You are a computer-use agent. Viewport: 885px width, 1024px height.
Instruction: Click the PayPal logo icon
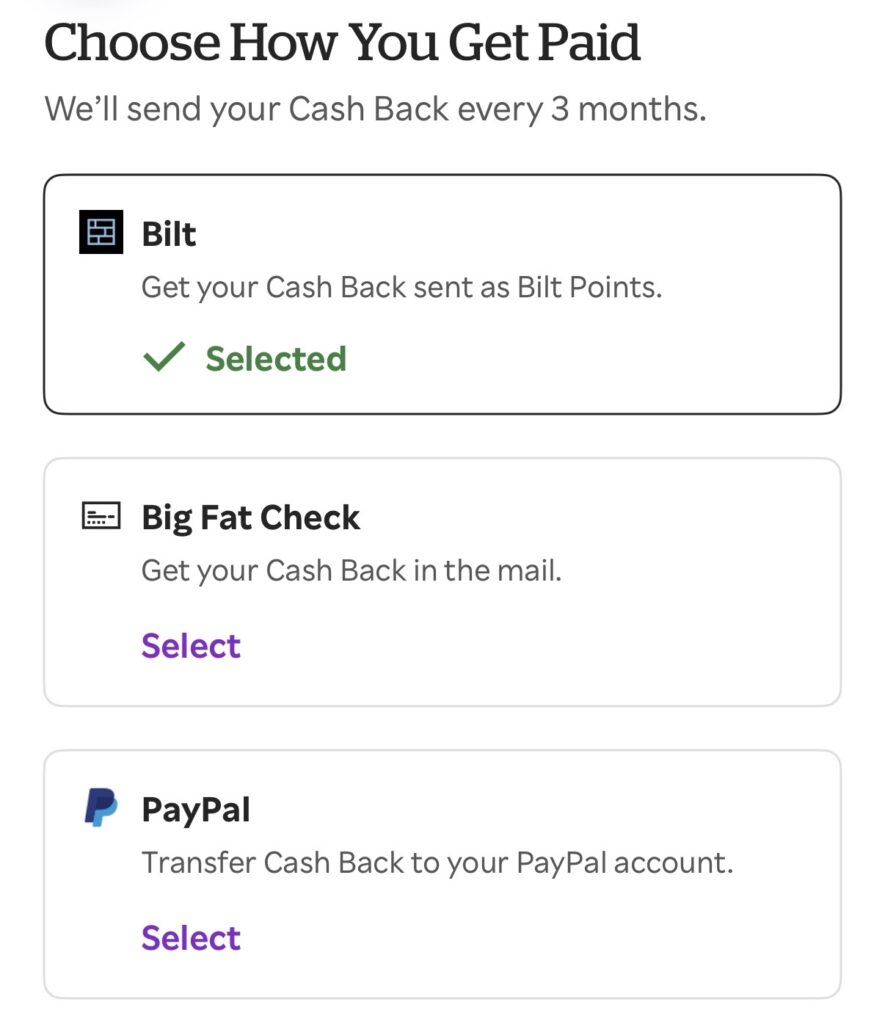100,808
